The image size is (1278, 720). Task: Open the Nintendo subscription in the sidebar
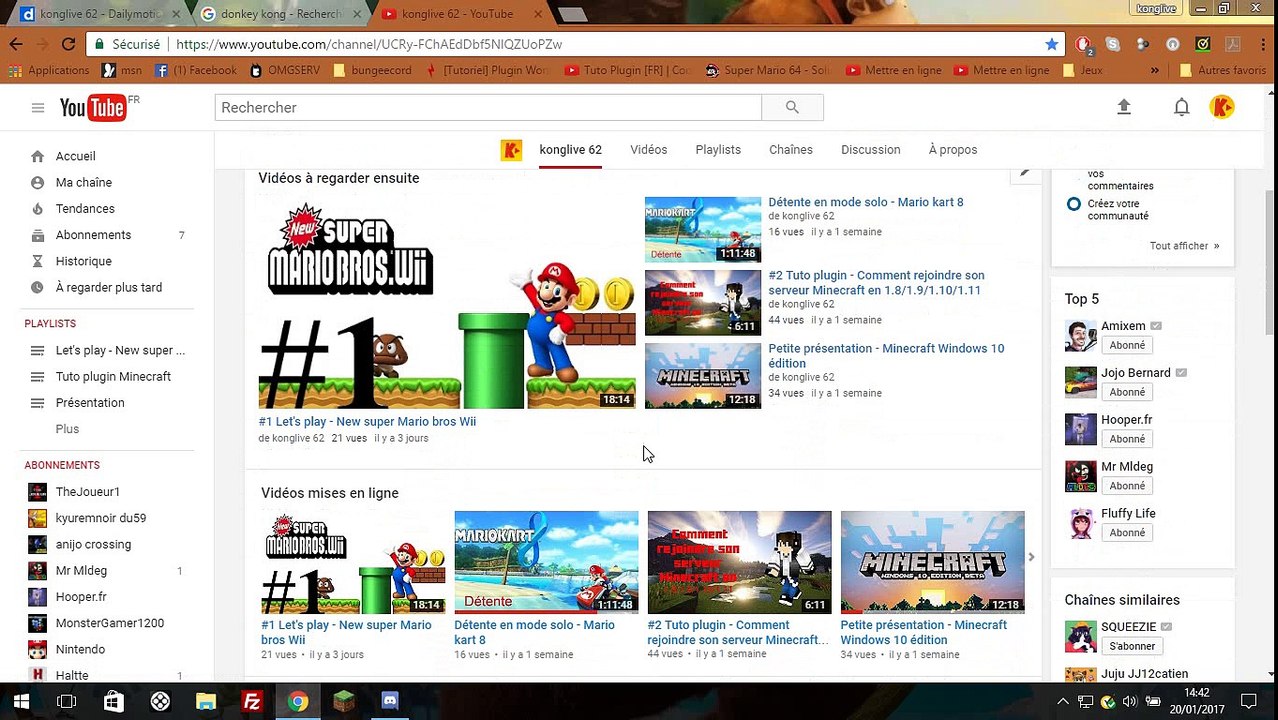point(80,649)
